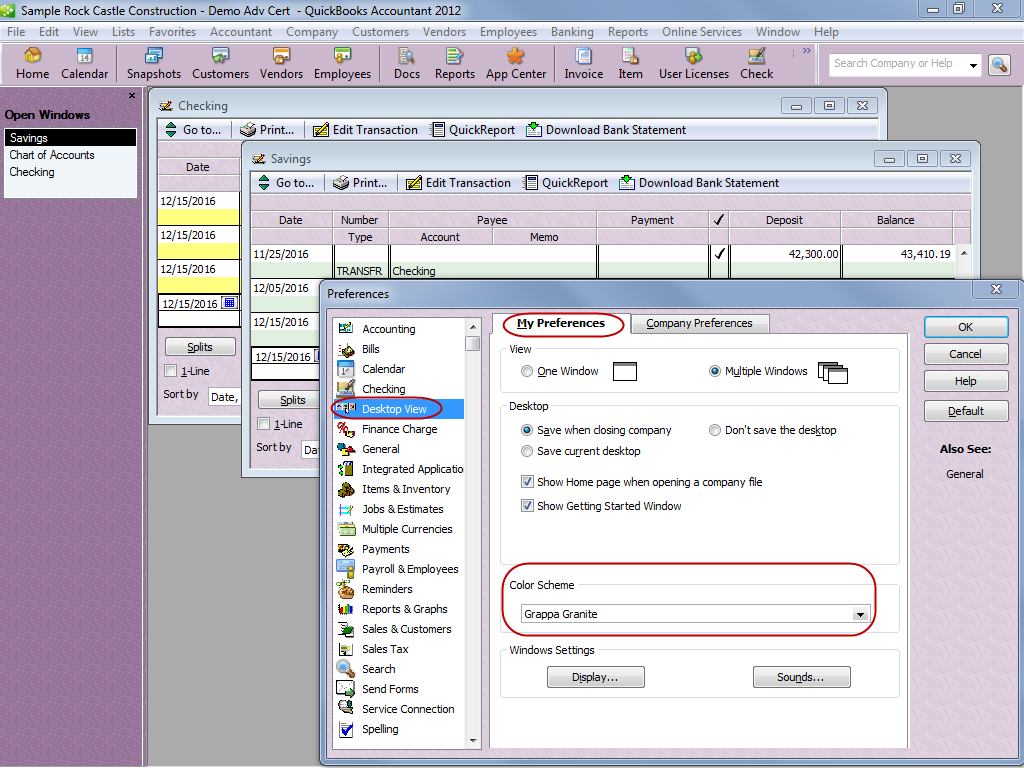Choose Save current desktop option
The image size is (1024, 768).
(x=526, y=451)
